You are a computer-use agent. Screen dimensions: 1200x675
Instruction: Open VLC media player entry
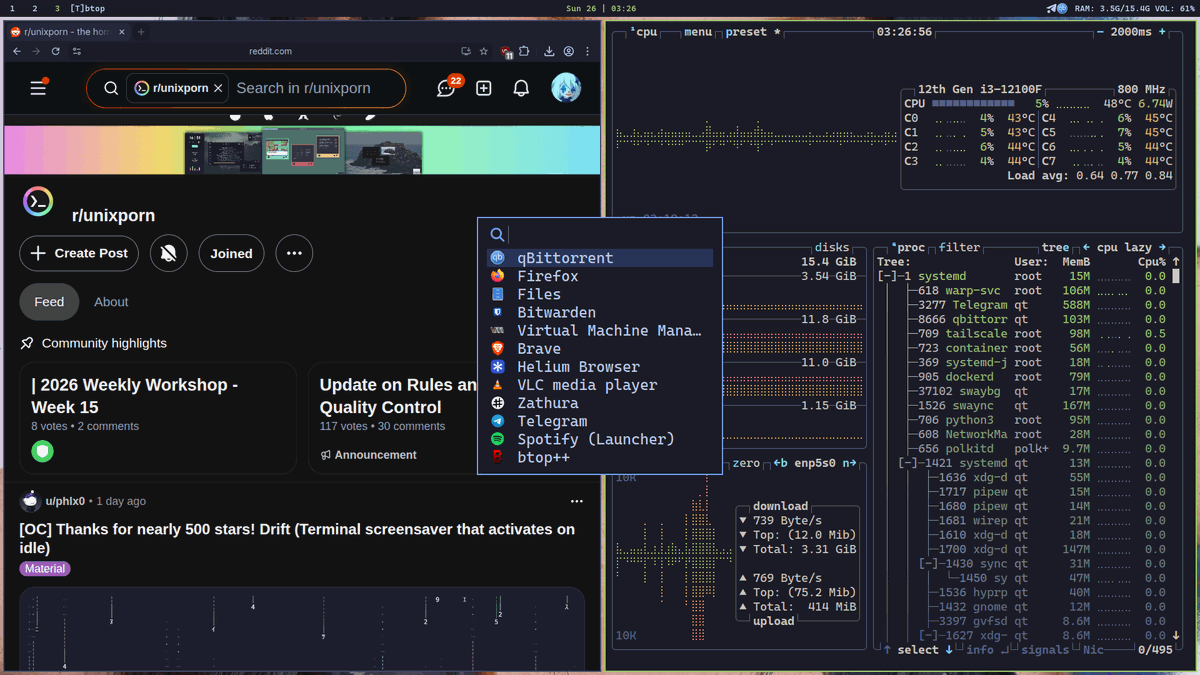600,385
